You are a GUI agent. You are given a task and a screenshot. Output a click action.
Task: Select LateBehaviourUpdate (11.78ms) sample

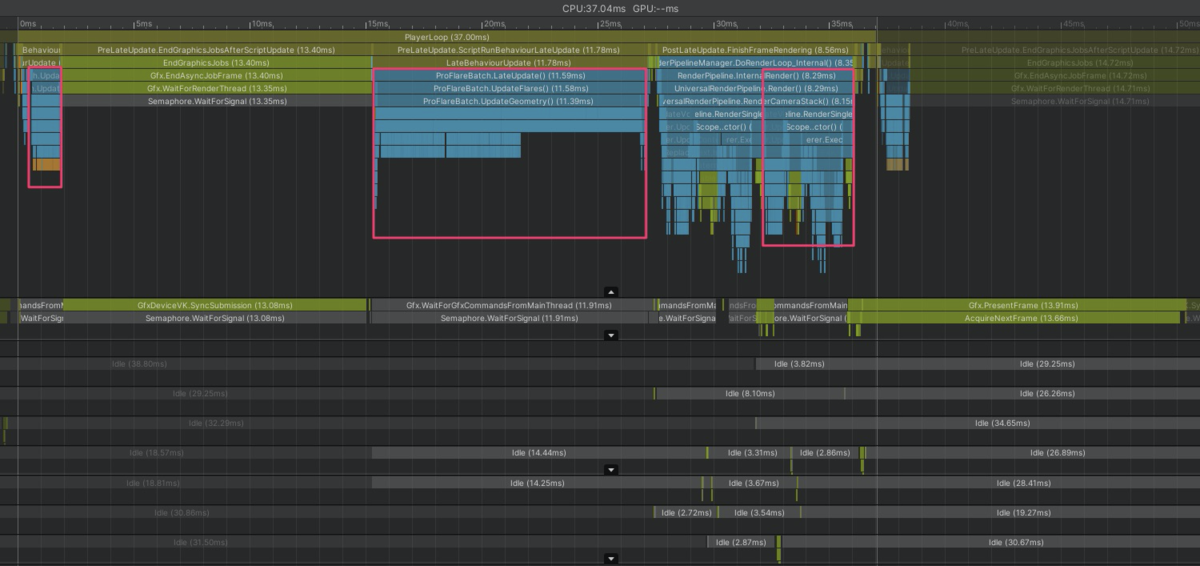point(510,62)
